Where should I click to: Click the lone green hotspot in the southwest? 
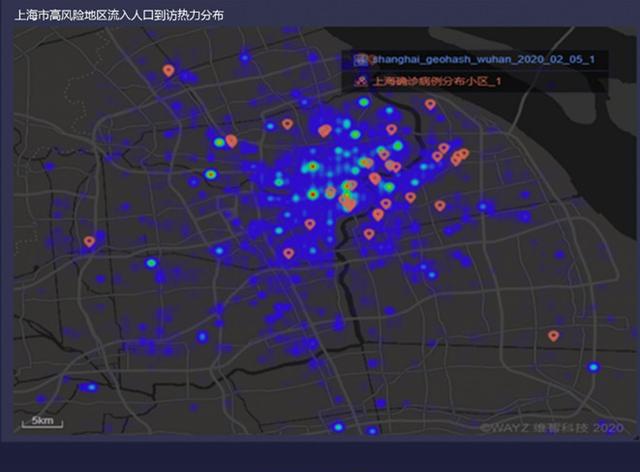(x=151, y=263)
